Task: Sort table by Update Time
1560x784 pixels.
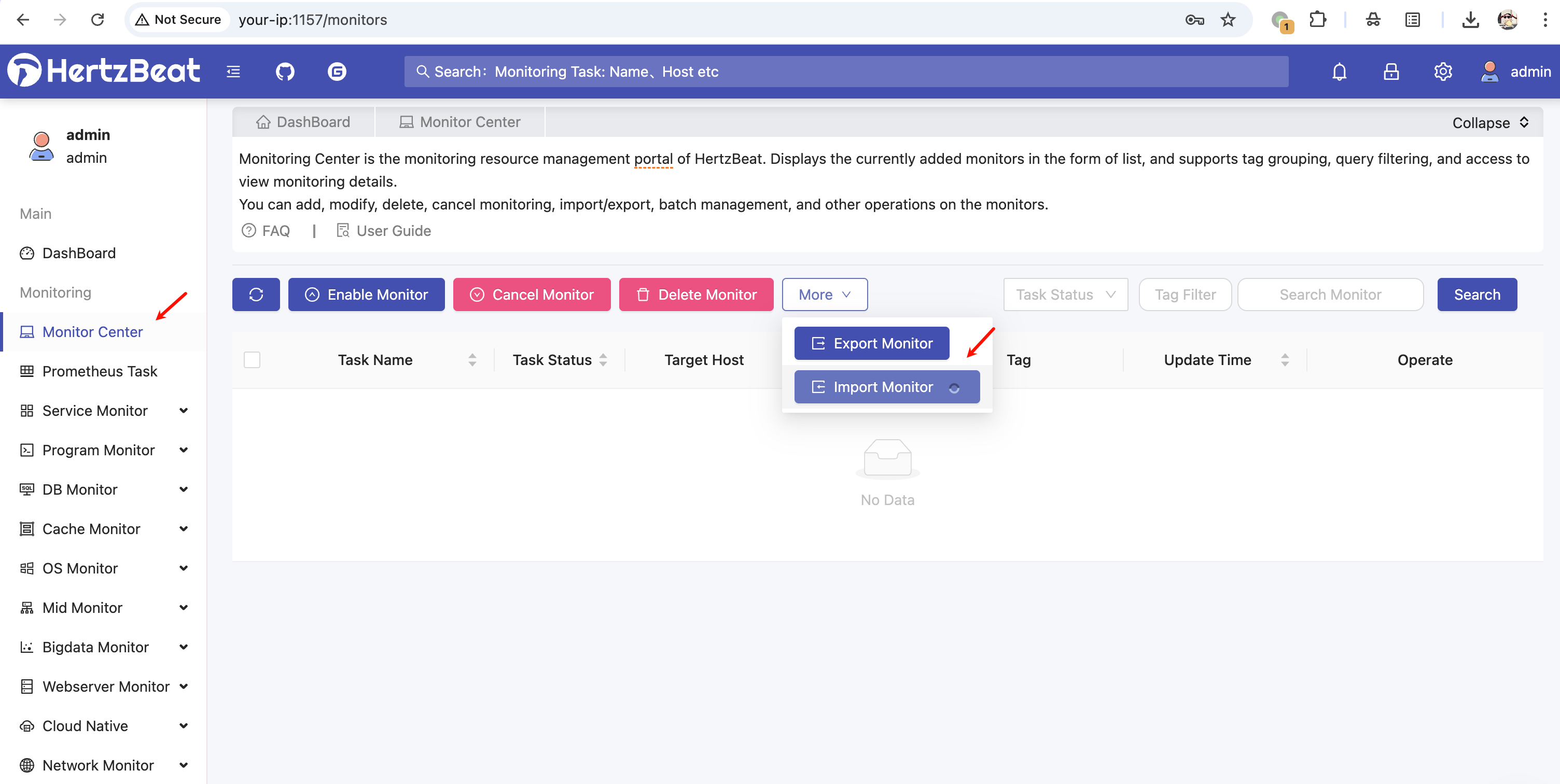Action: tap(1285, 360)
